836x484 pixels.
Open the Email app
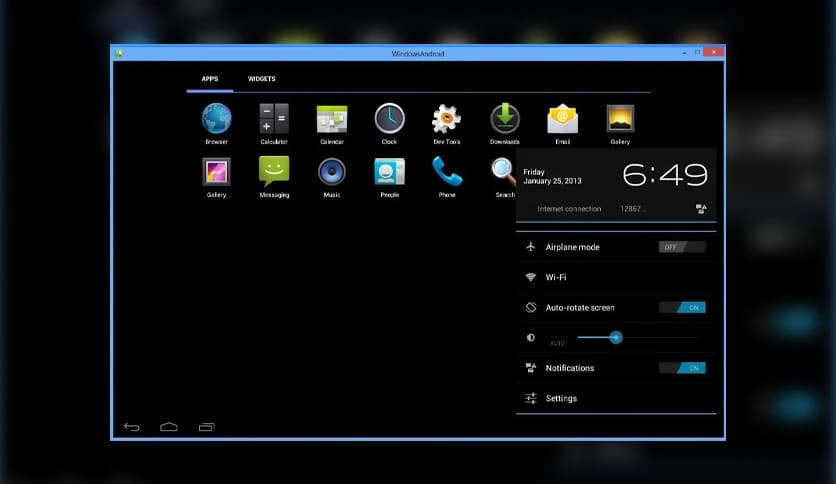coord(562,119)
